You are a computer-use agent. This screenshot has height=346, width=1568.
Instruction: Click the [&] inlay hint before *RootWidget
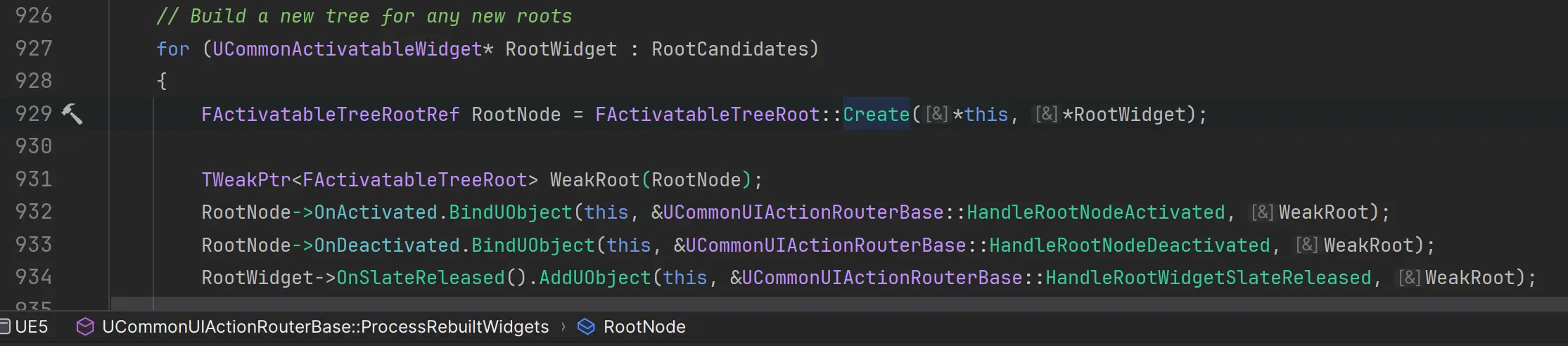(x=1046, y=114)
